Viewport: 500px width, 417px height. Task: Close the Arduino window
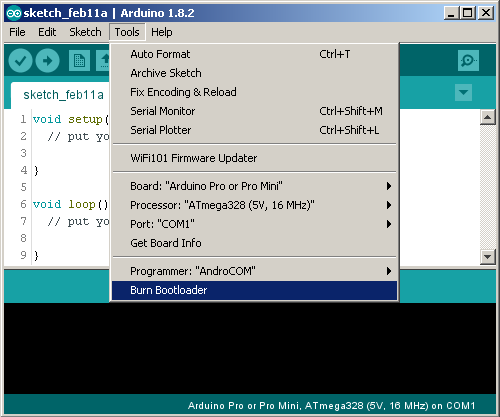point(486,13)
